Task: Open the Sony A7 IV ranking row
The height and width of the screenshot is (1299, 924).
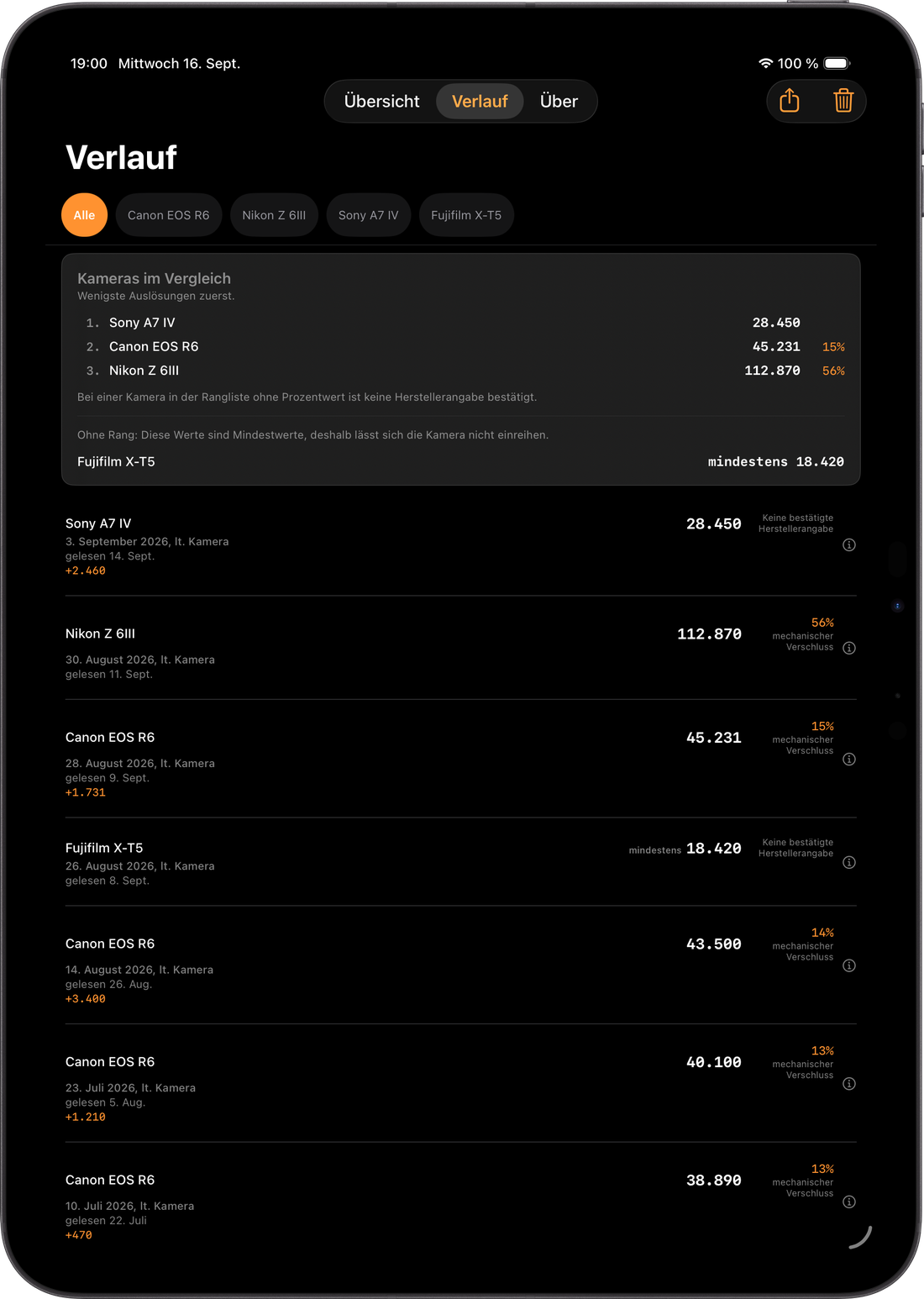Action: click(x=461, y=323)
